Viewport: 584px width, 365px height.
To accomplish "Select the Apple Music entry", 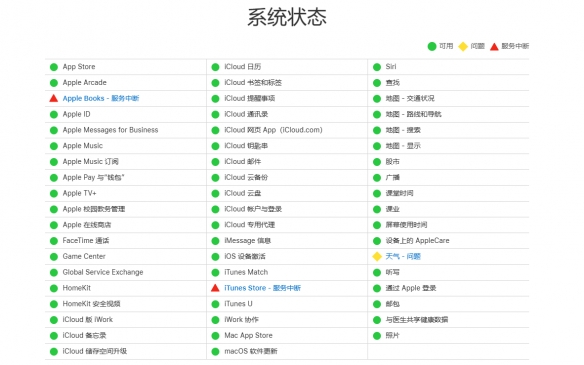I will click(83, 146).
